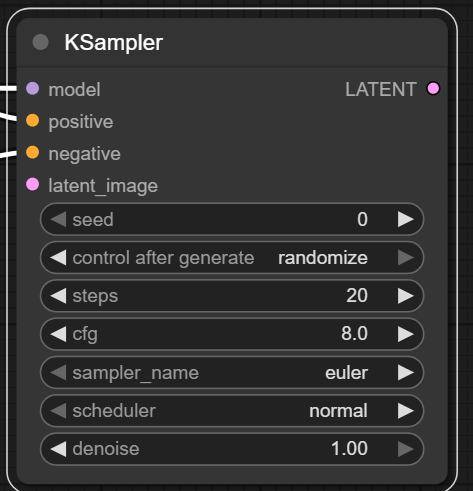Screen dimensions: 473x491
Task: Click the pink LATENT output socket
Action: (433, 89)
